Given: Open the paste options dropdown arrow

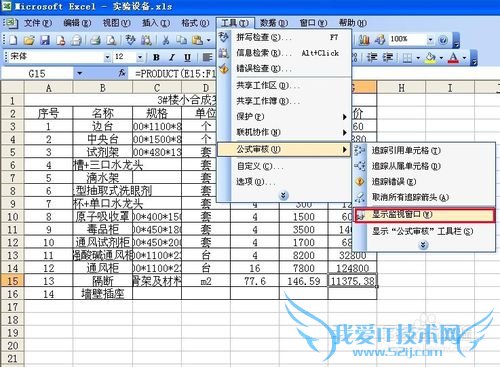Looking at the screenshot, I should point(208,40).
